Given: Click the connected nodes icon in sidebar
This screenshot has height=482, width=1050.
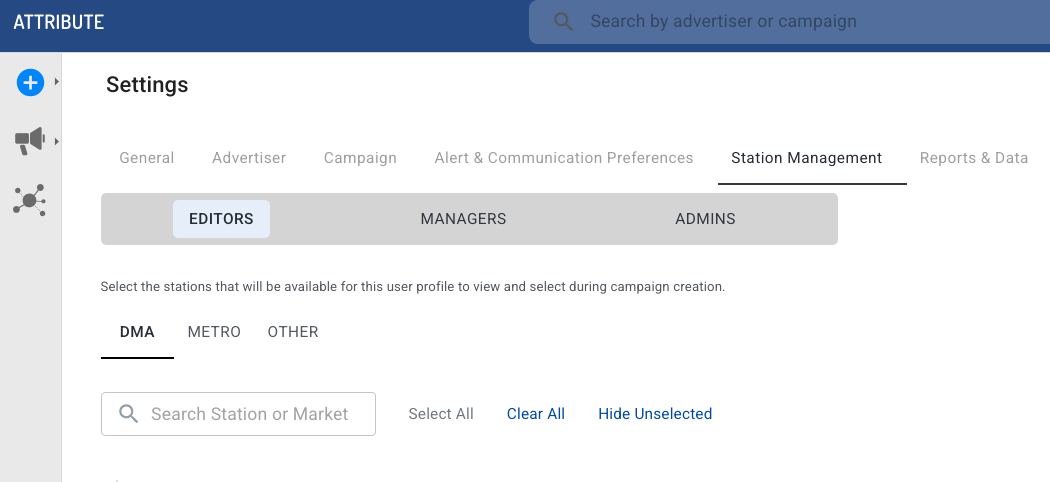Looking at the screenshot, I should tap(30, 200).
